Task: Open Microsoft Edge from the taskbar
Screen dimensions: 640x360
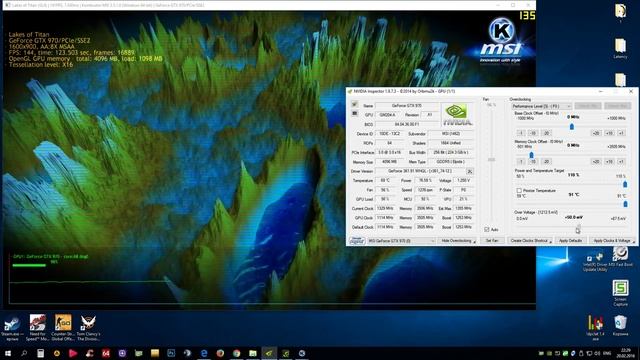Action: coord(204,353)
